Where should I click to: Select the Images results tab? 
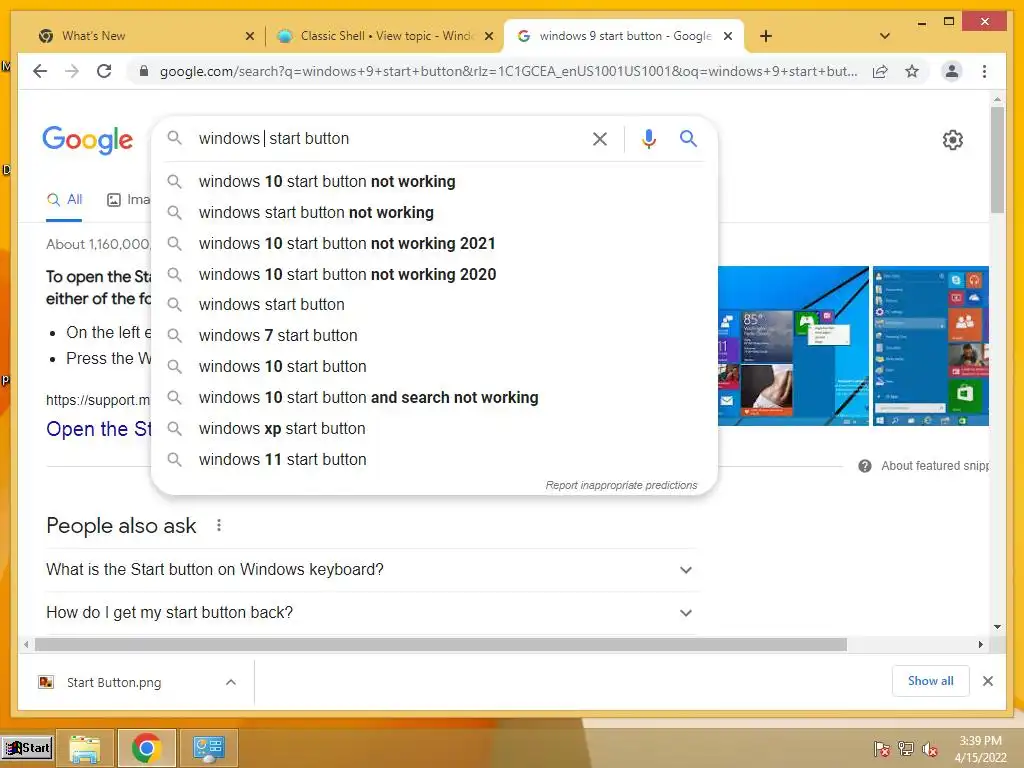click(x=129, y=200)
